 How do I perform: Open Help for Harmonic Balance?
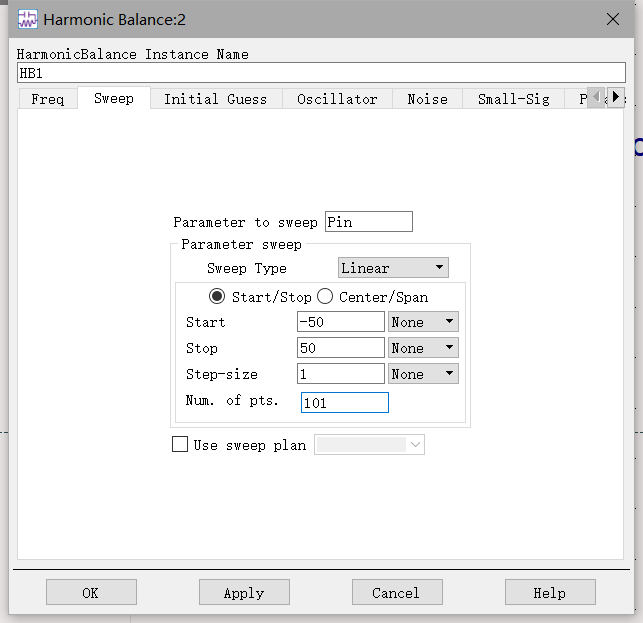tap(550, 592)
